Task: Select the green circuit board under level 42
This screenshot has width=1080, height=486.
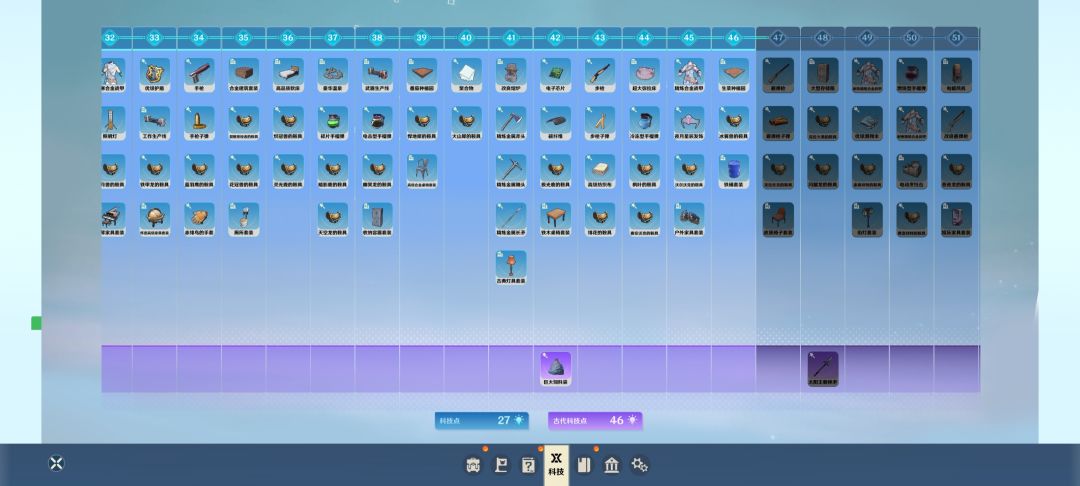Action: pos(555,75)
